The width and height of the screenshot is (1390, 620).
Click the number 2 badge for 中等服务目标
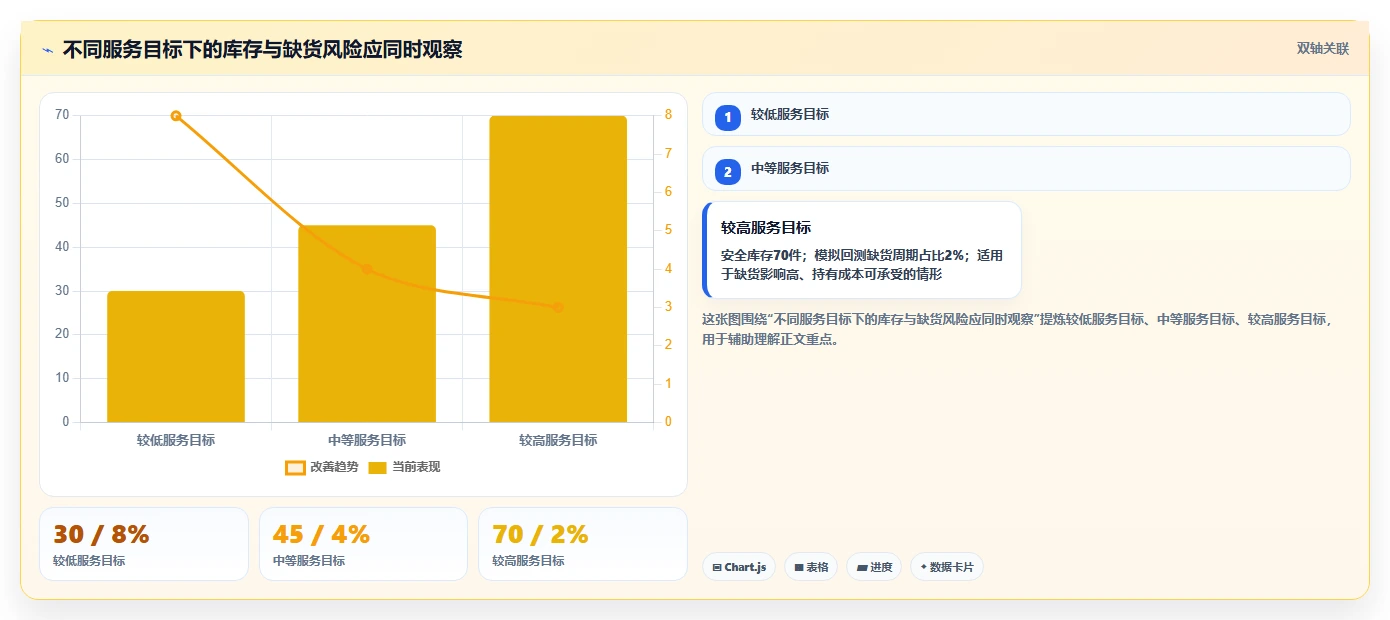click(x=728, y=171)
